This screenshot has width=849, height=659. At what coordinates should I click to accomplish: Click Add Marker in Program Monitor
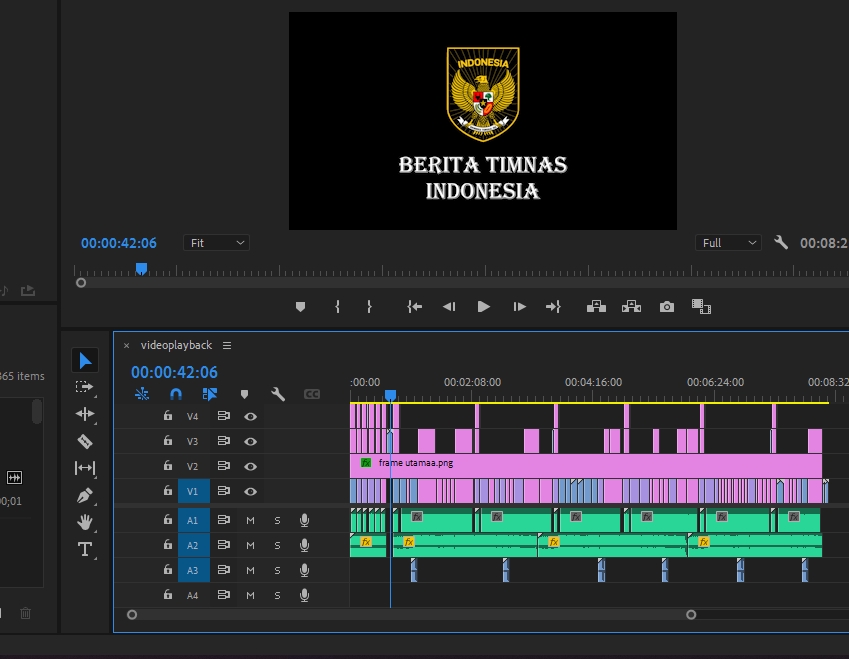click(301, 307)
